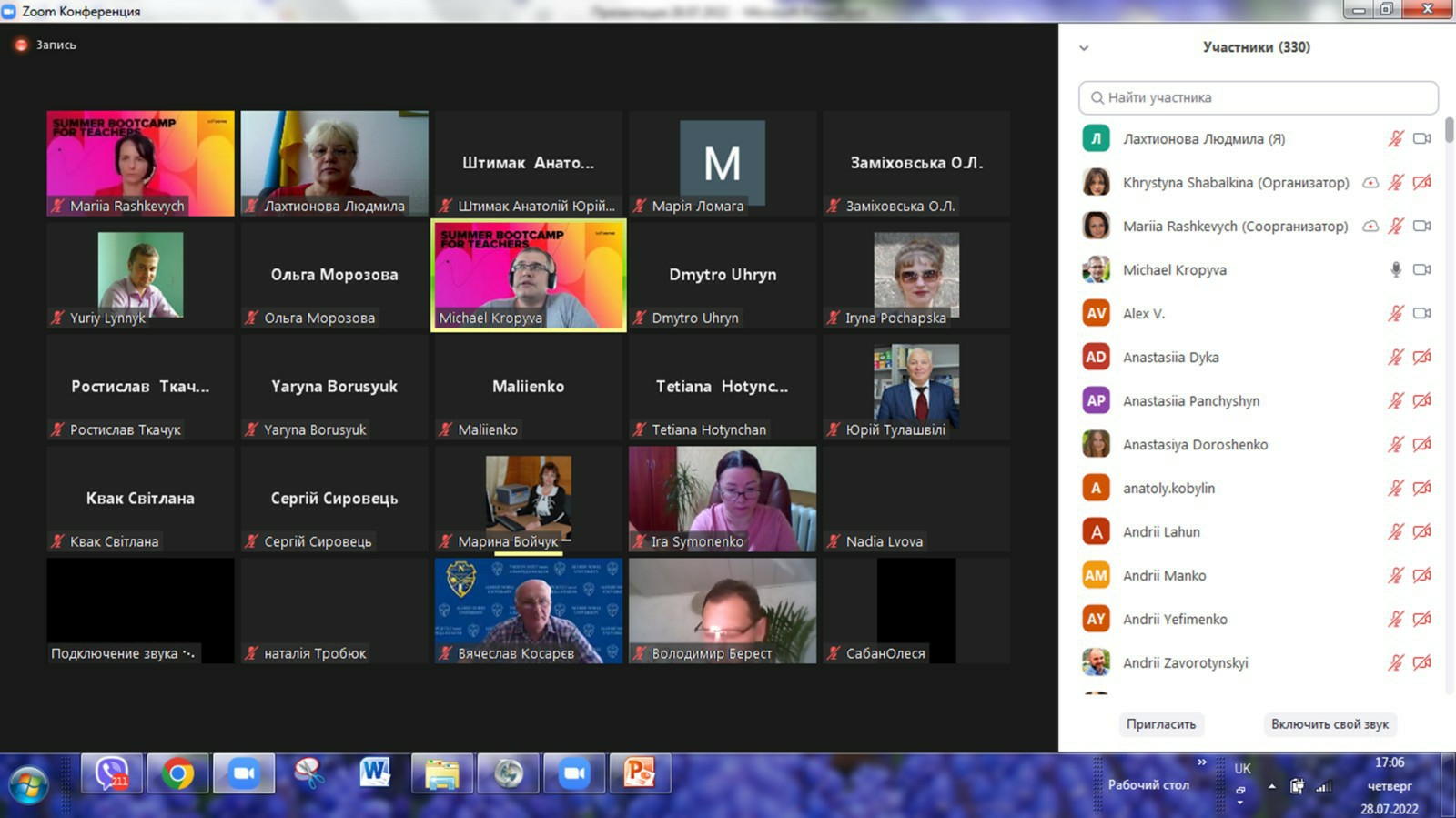Switch to PowerPoint in the taskbar
Screen dimensions: 1456x818
(640, 774)
